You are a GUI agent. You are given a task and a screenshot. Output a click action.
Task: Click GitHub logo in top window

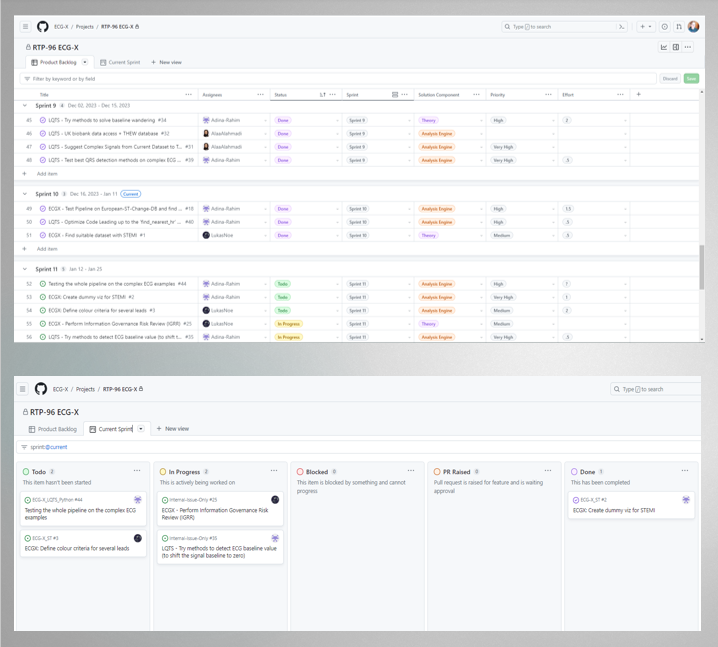[43, 27]
